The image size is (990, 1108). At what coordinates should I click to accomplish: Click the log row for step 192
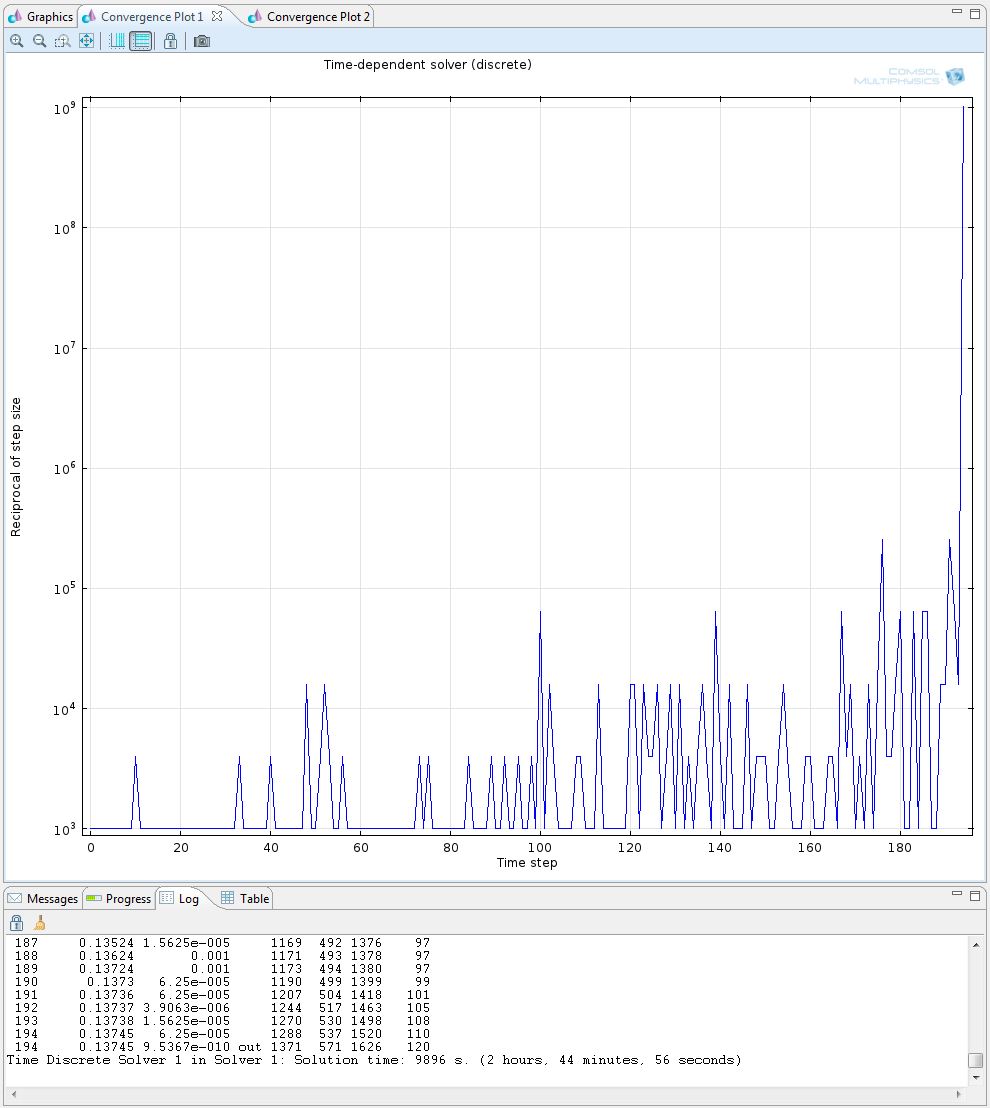click(222, 1008)
